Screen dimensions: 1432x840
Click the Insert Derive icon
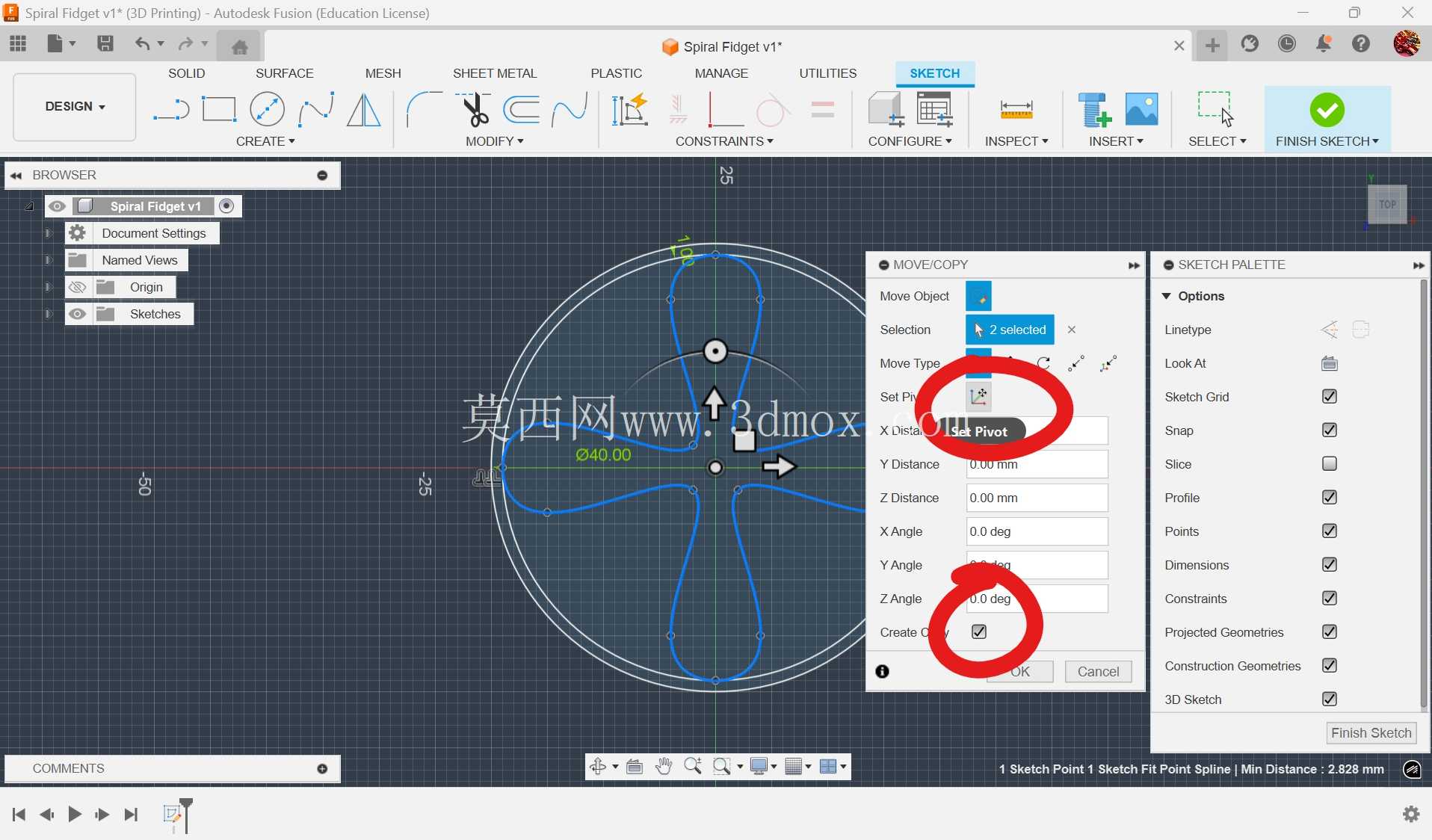point(1094,110)
